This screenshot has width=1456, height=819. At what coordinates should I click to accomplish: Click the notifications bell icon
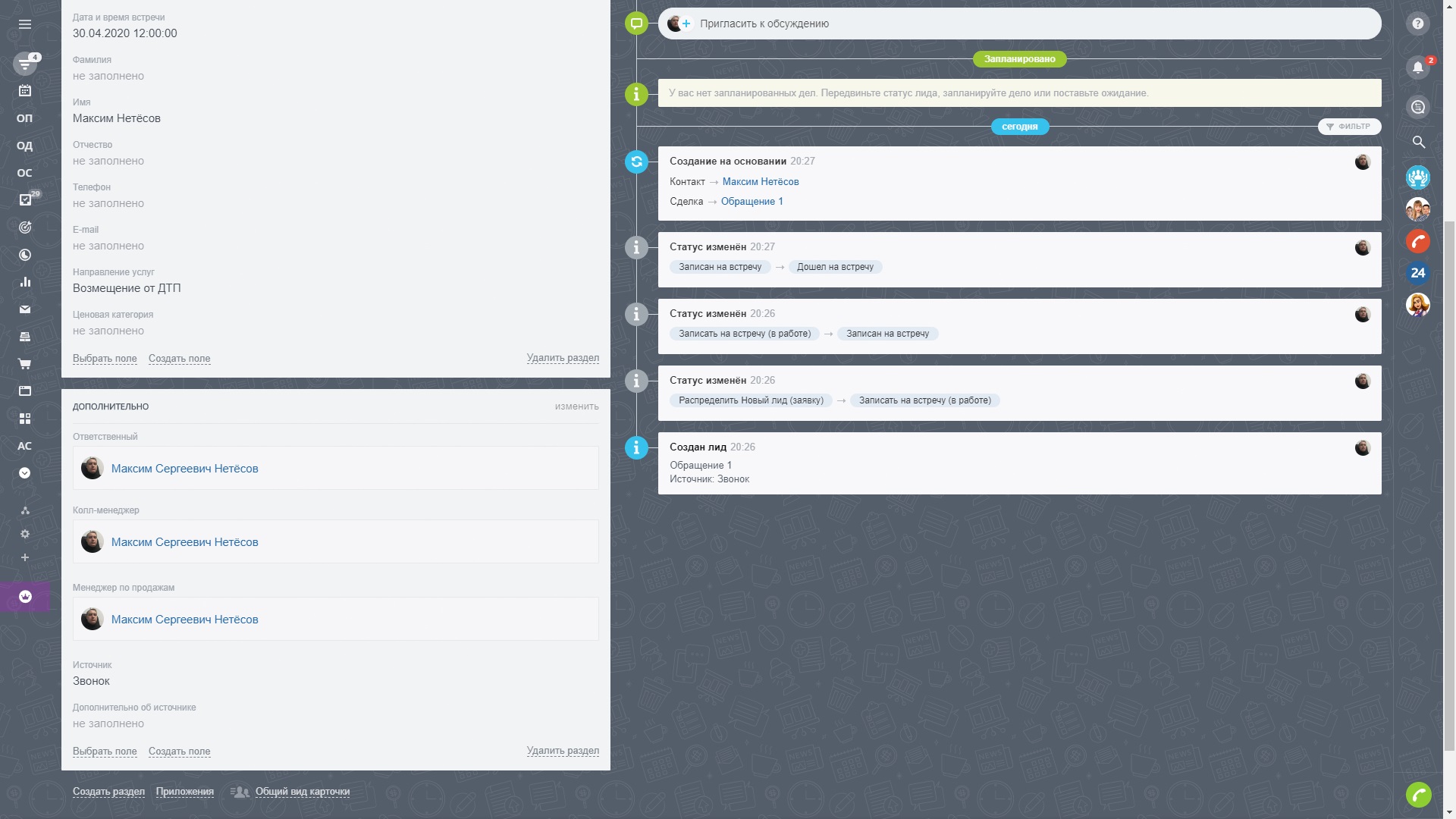(x=1417, y=67)
